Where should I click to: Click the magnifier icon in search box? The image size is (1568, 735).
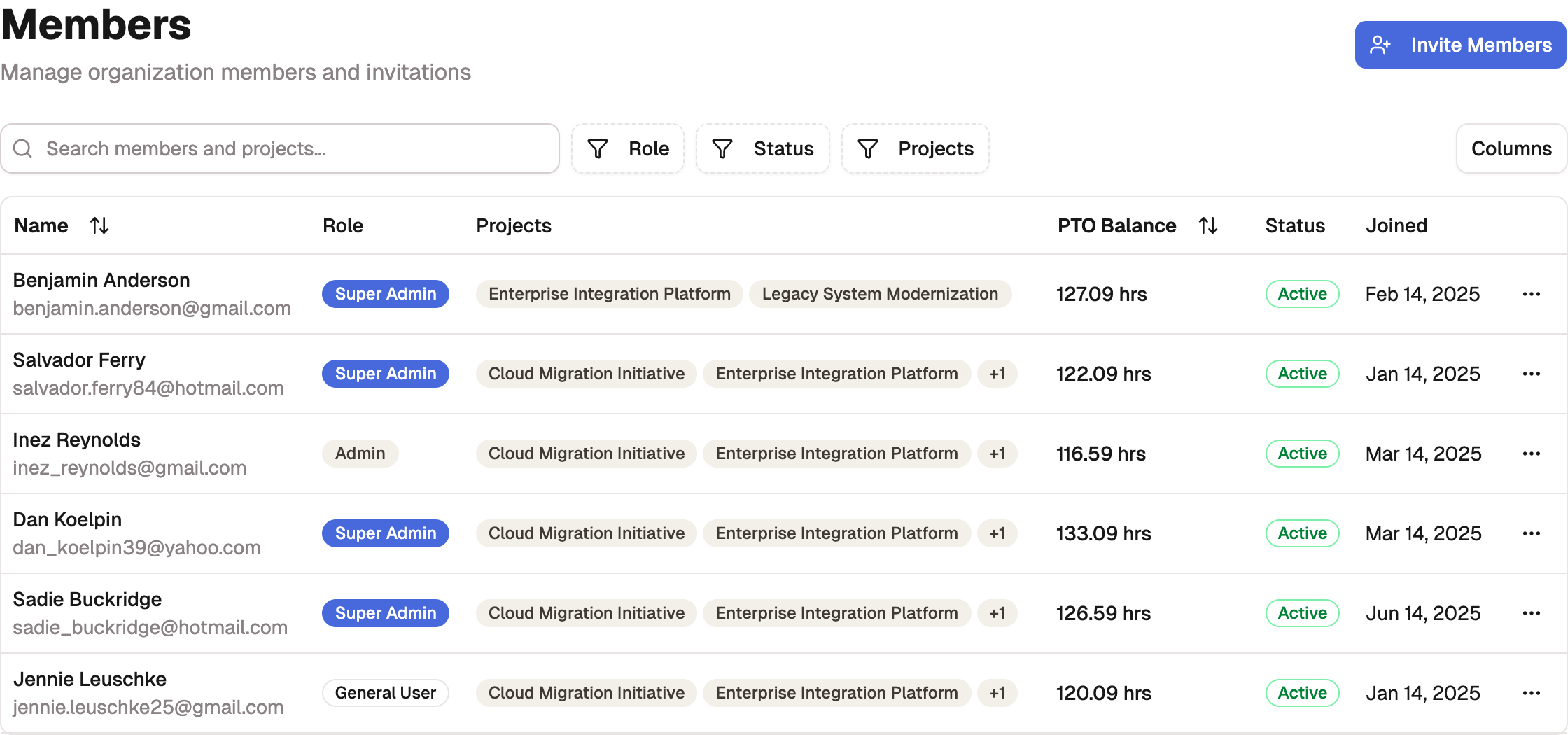tap(23, 148)
